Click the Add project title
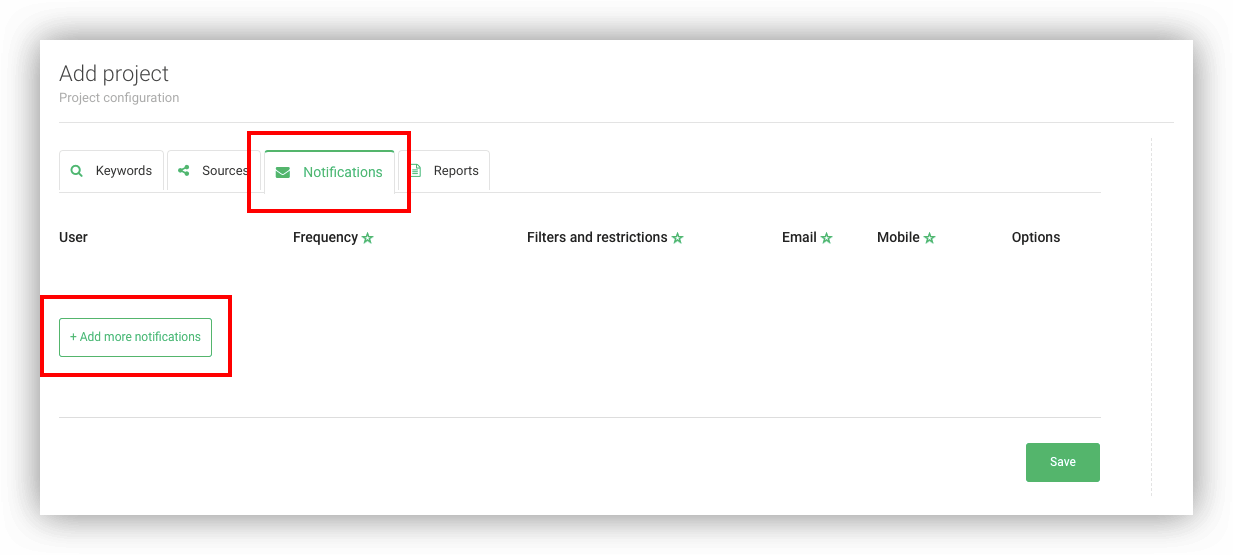The width and height of the screenshot is (1233, 555). tap(114, 74)
